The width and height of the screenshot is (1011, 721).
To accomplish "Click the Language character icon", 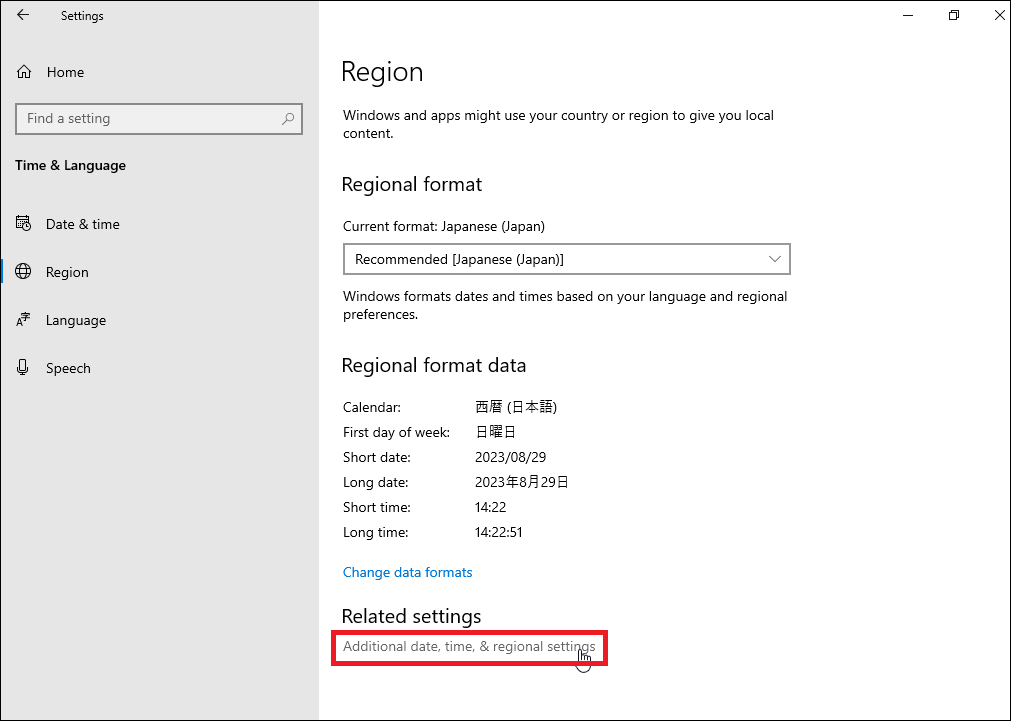I will [23, 320].
